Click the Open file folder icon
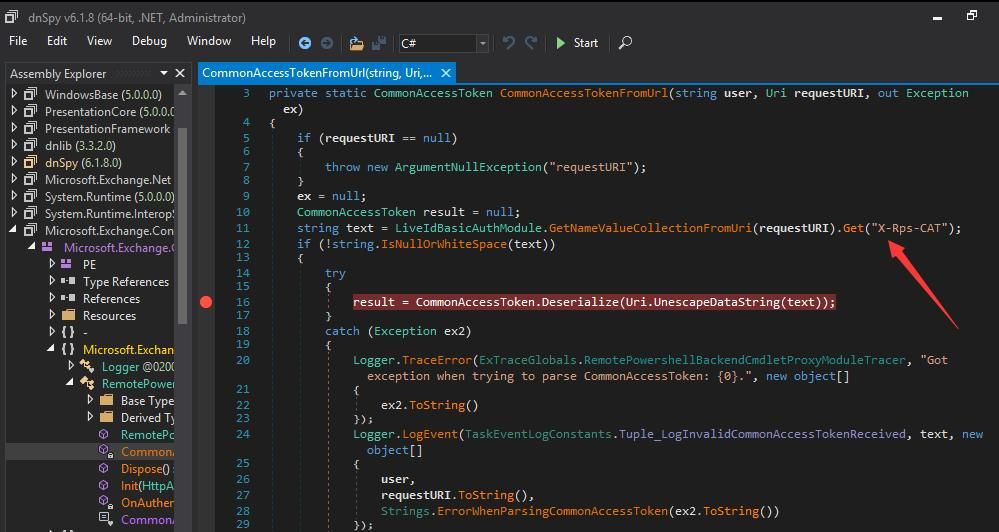Viewport: 999px width, 532px height. pos(356,43)
